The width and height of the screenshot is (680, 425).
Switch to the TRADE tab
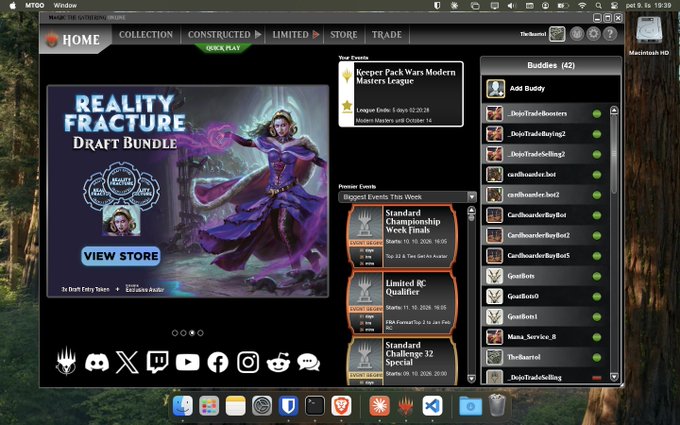[x=386, y=34]
